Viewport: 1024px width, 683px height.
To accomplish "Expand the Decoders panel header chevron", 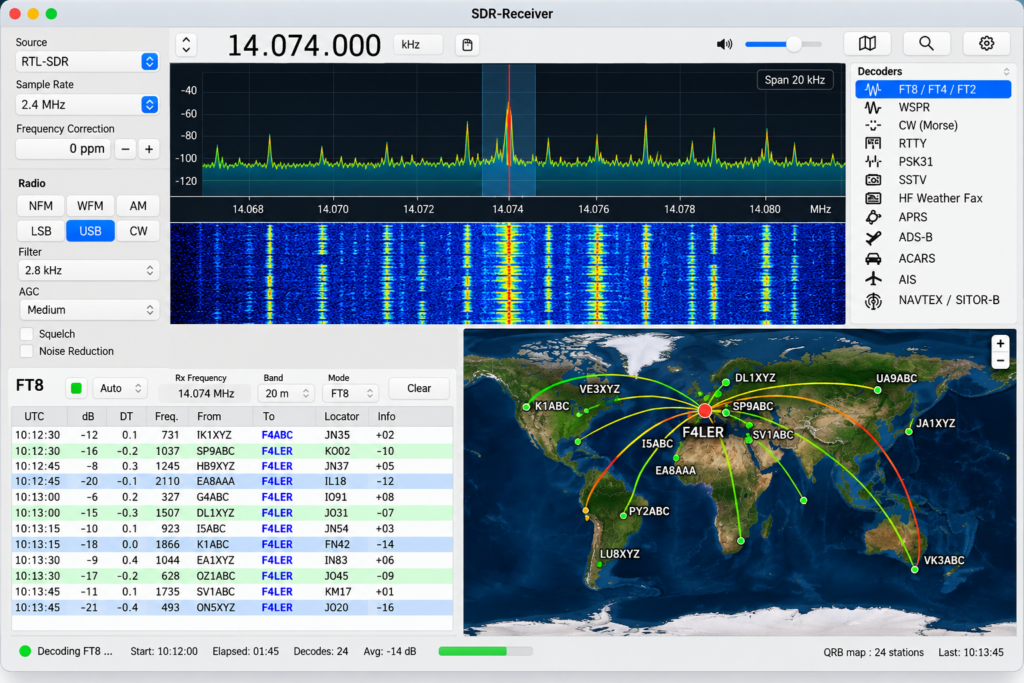I will point(1006,71).
